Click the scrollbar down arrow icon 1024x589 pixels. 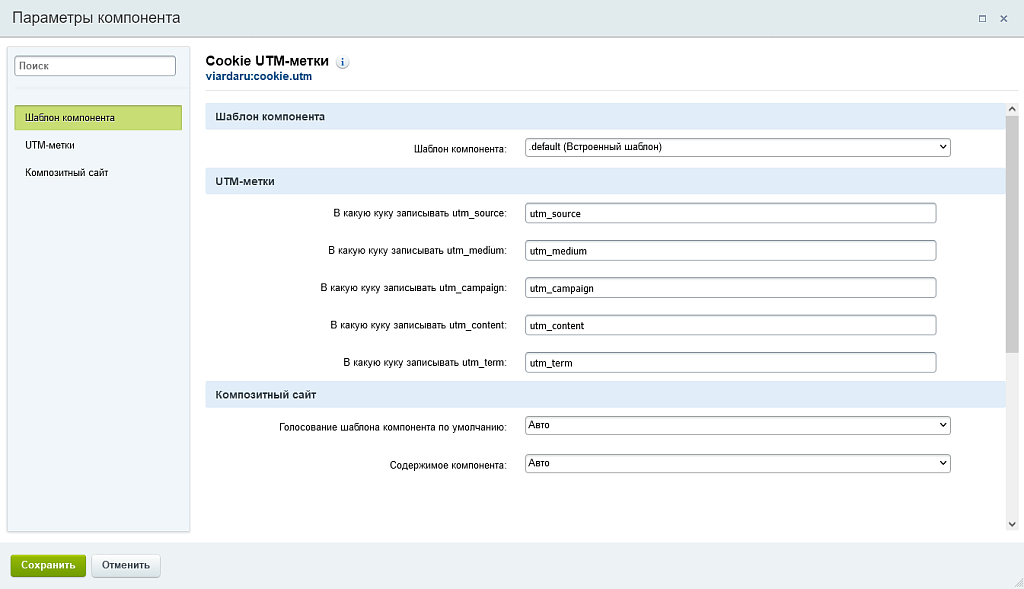pos(1013,522)
